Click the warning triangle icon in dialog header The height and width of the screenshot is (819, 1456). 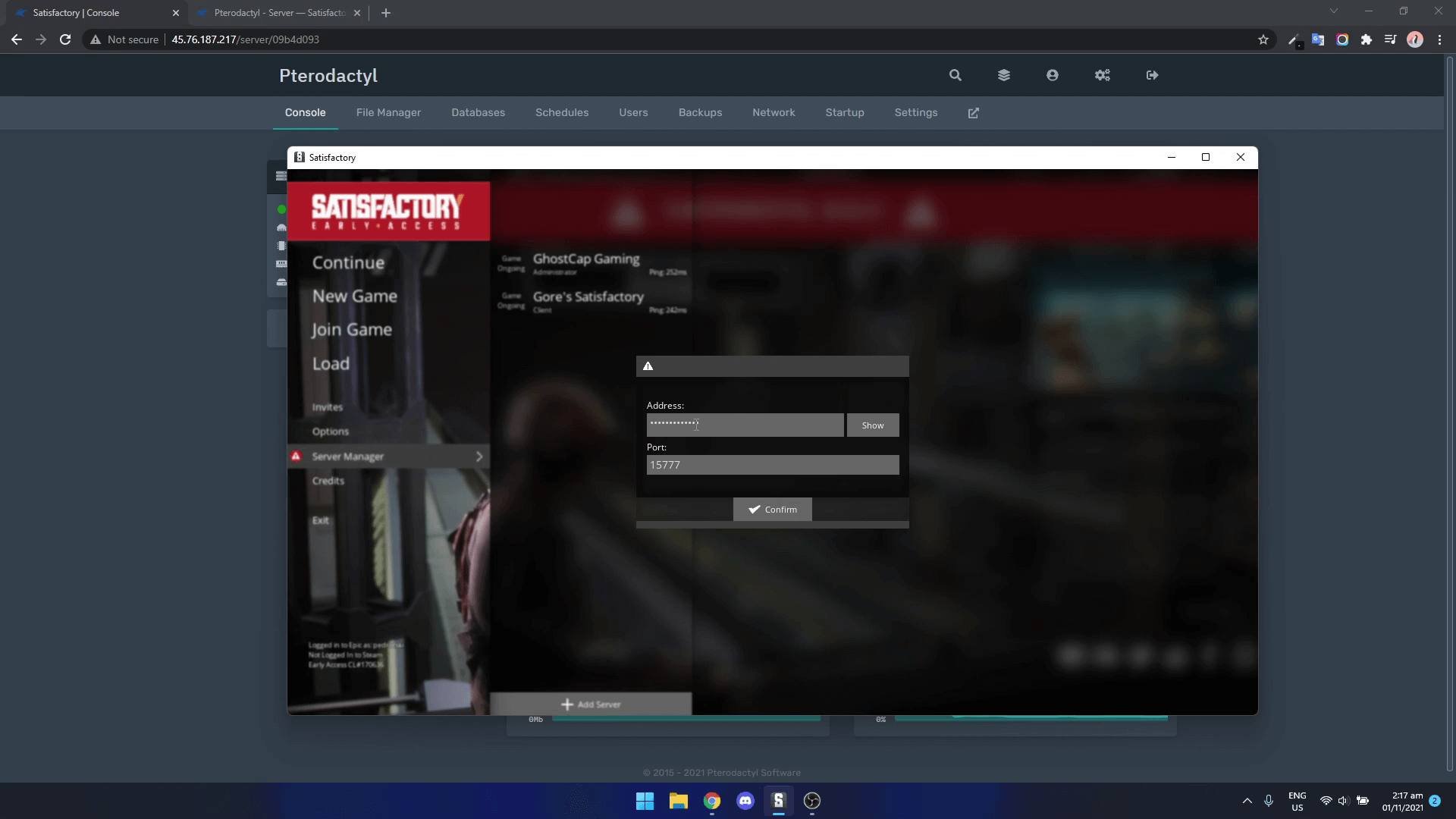[648, 366]
